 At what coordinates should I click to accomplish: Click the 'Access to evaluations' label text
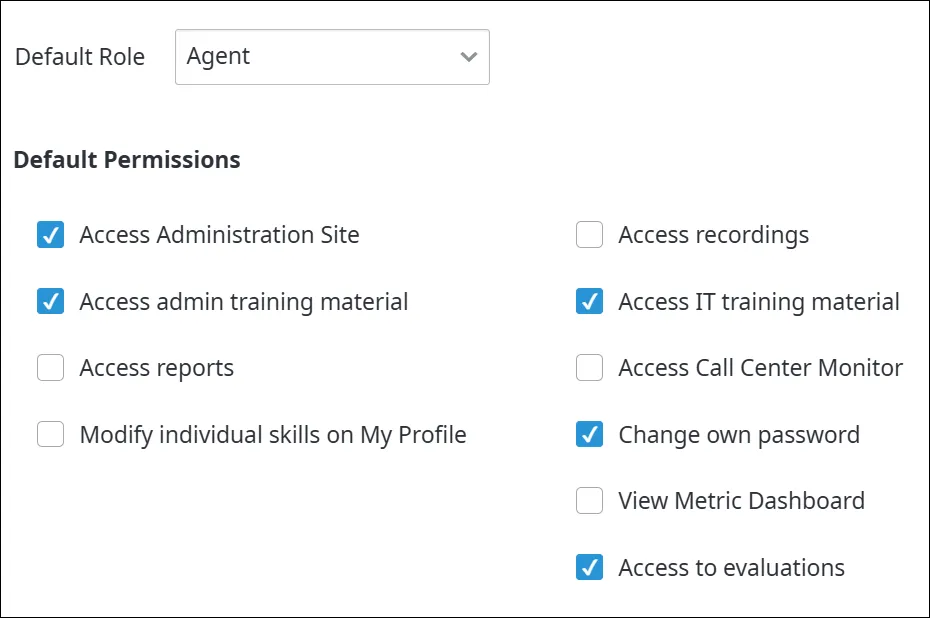[731, 568]
